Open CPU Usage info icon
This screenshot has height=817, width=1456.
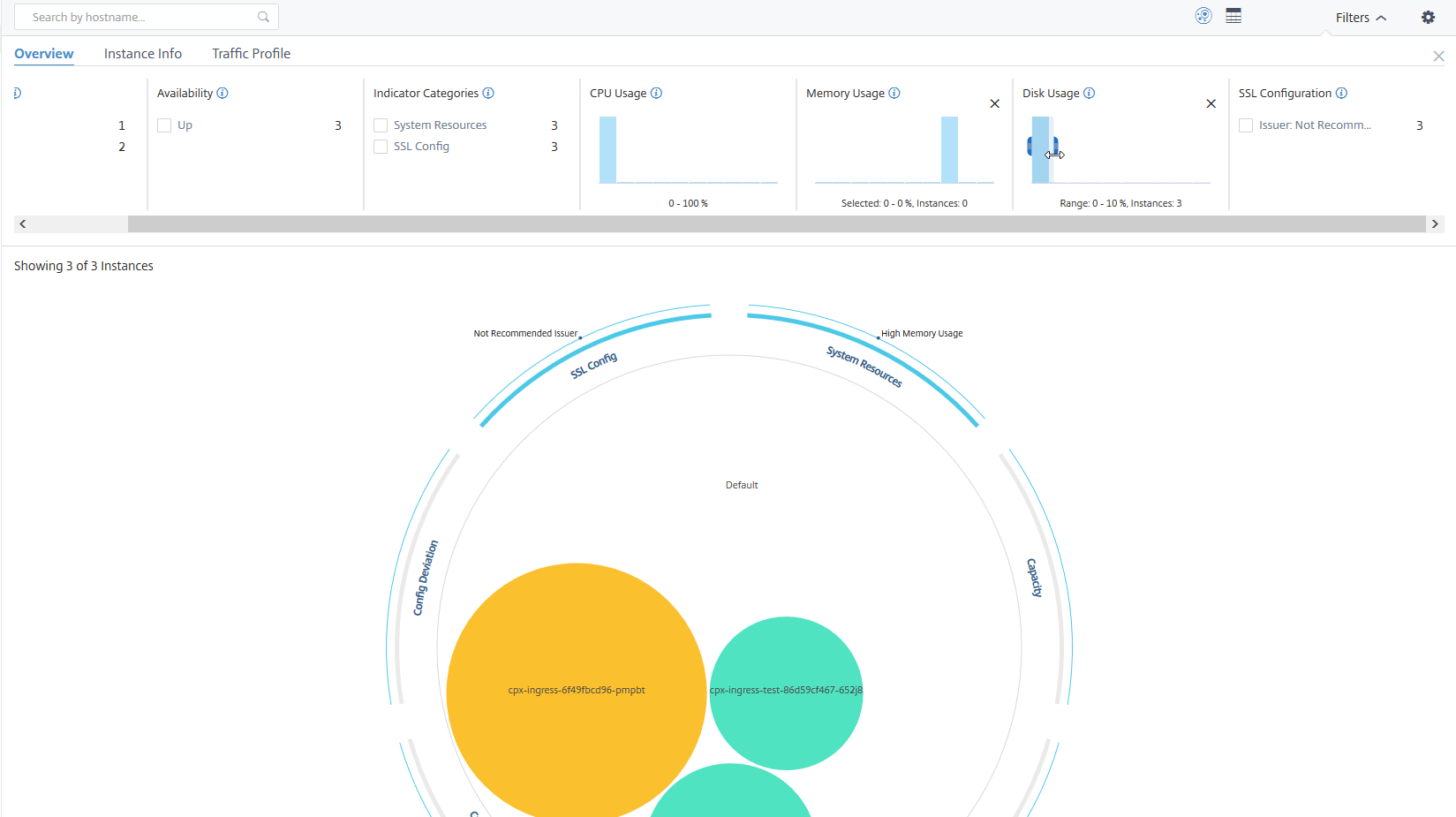tap(656, 93)
